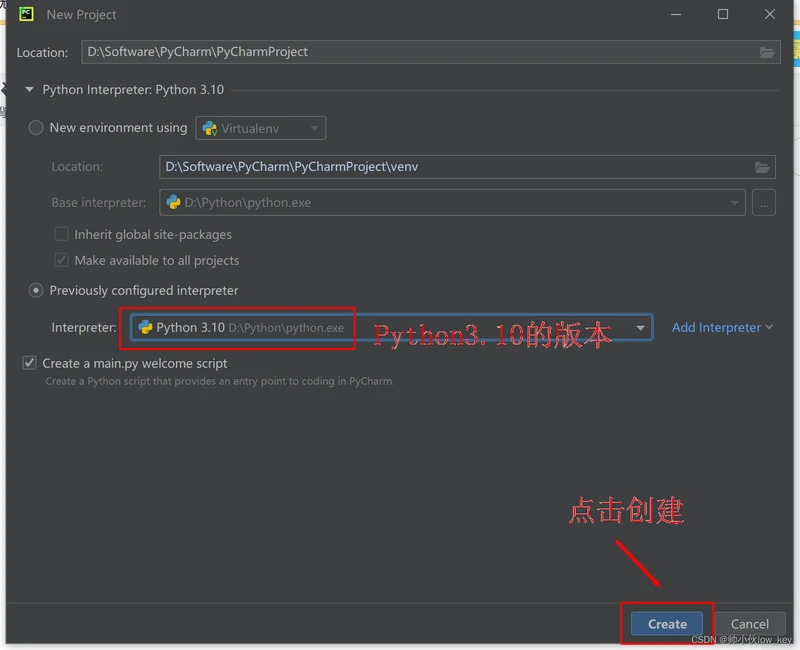Click the project Location path field
The width and height of the screenshot is (800, 650).
point(430,52)
